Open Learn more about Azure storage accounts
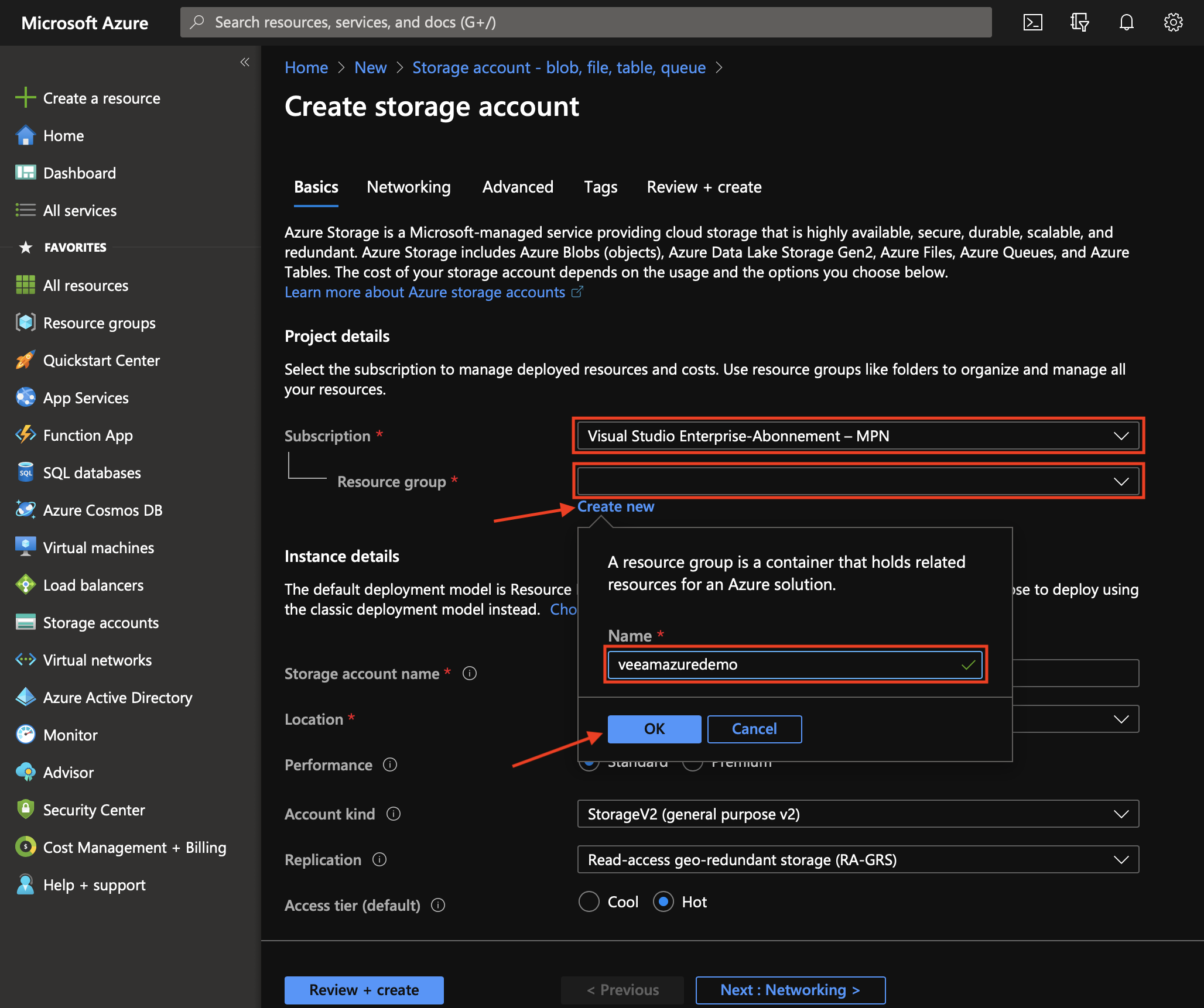This screenshot has height=1008, width=1204. 433,292
